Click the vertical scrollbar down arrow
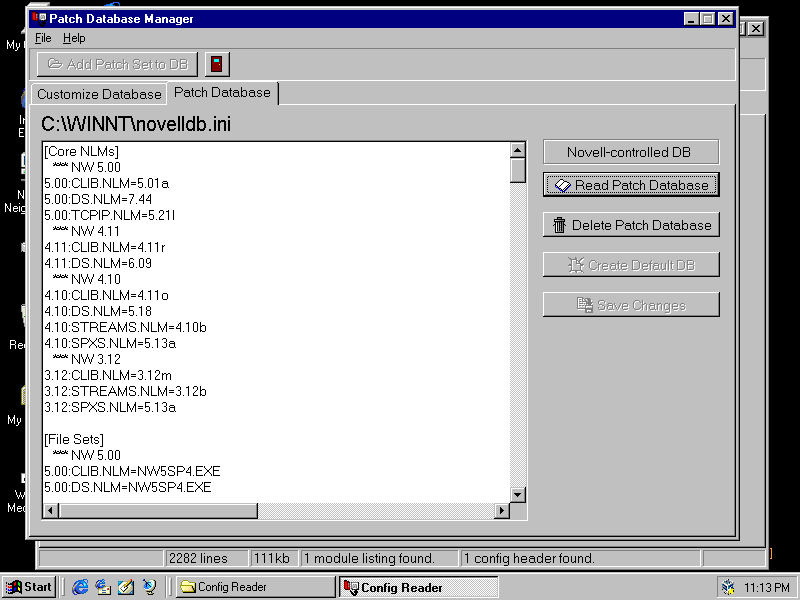800x600 pixels. [517, 494]
